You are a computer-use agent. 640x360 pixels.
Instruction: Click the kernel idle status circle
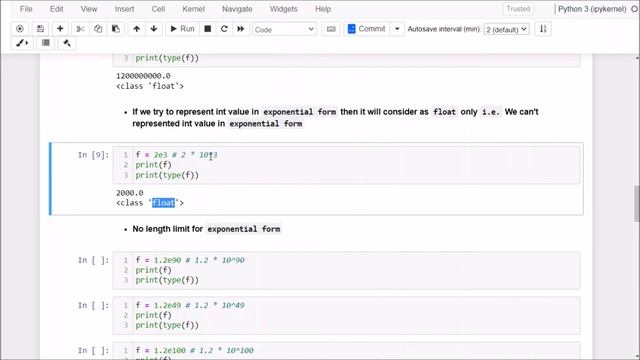635,9
